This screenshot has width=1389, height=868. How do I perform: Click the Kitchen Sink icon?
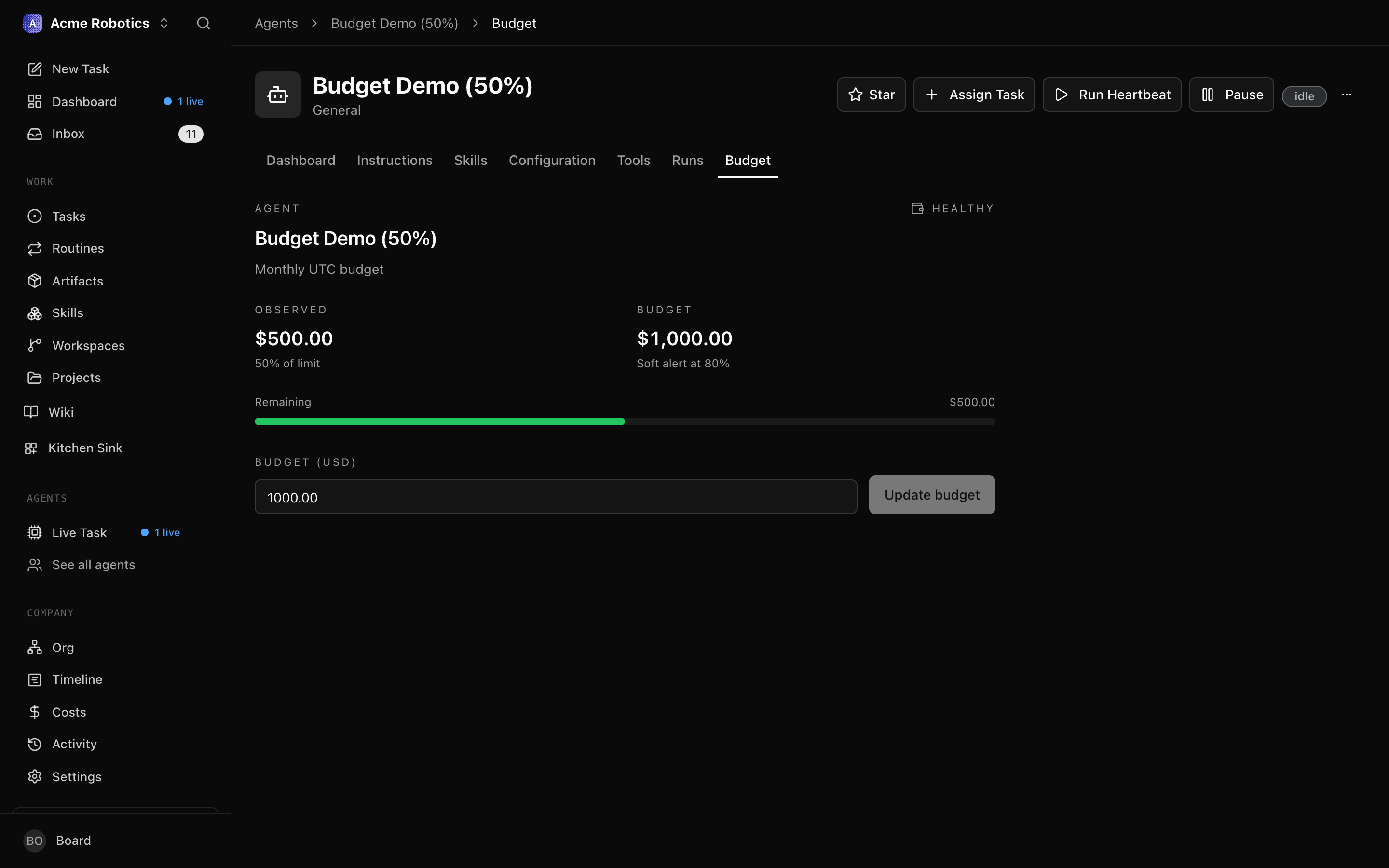(31, 448)
